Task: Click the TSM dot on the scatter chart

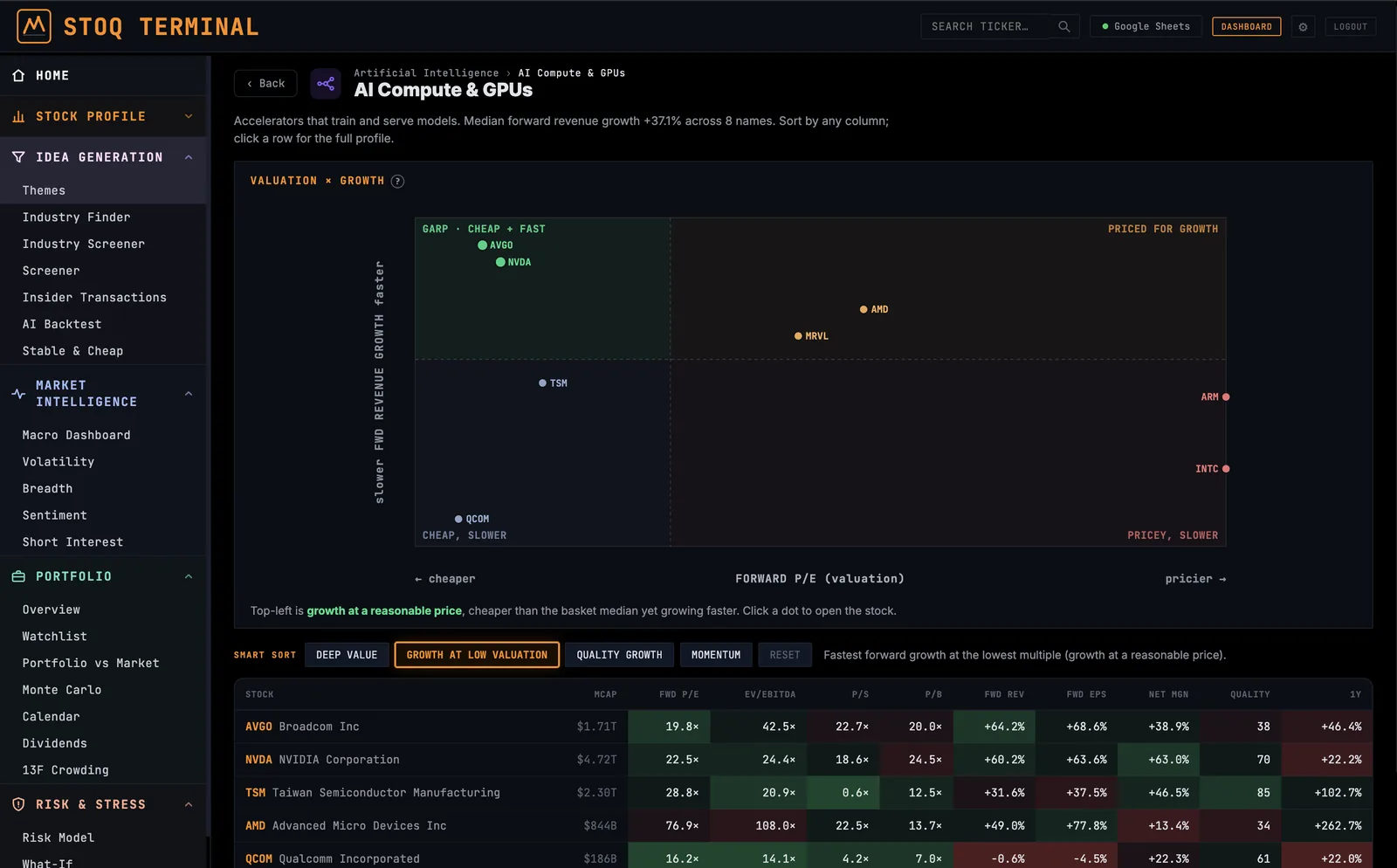Action: click(542, 383)
